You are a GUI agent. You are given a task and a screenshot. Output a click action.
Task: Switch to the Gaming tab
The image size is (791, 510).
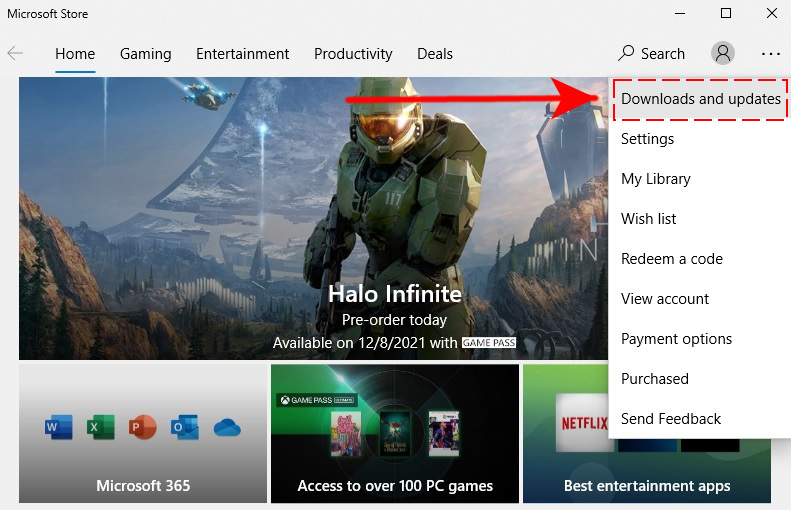click(145, 53)
